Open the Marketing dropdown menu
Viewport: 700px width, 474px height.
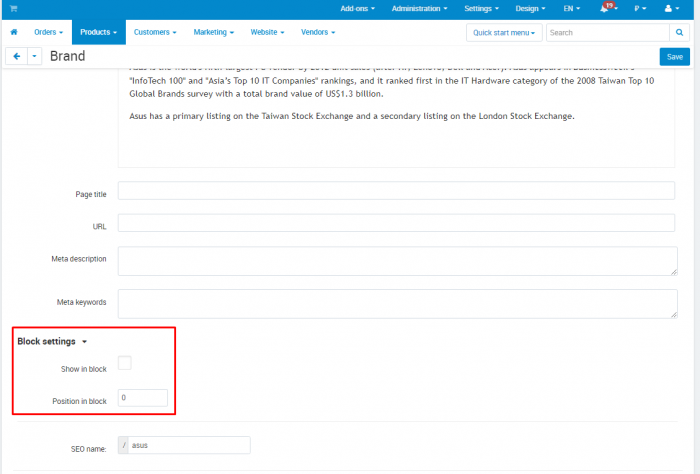[x=213, y=32]
